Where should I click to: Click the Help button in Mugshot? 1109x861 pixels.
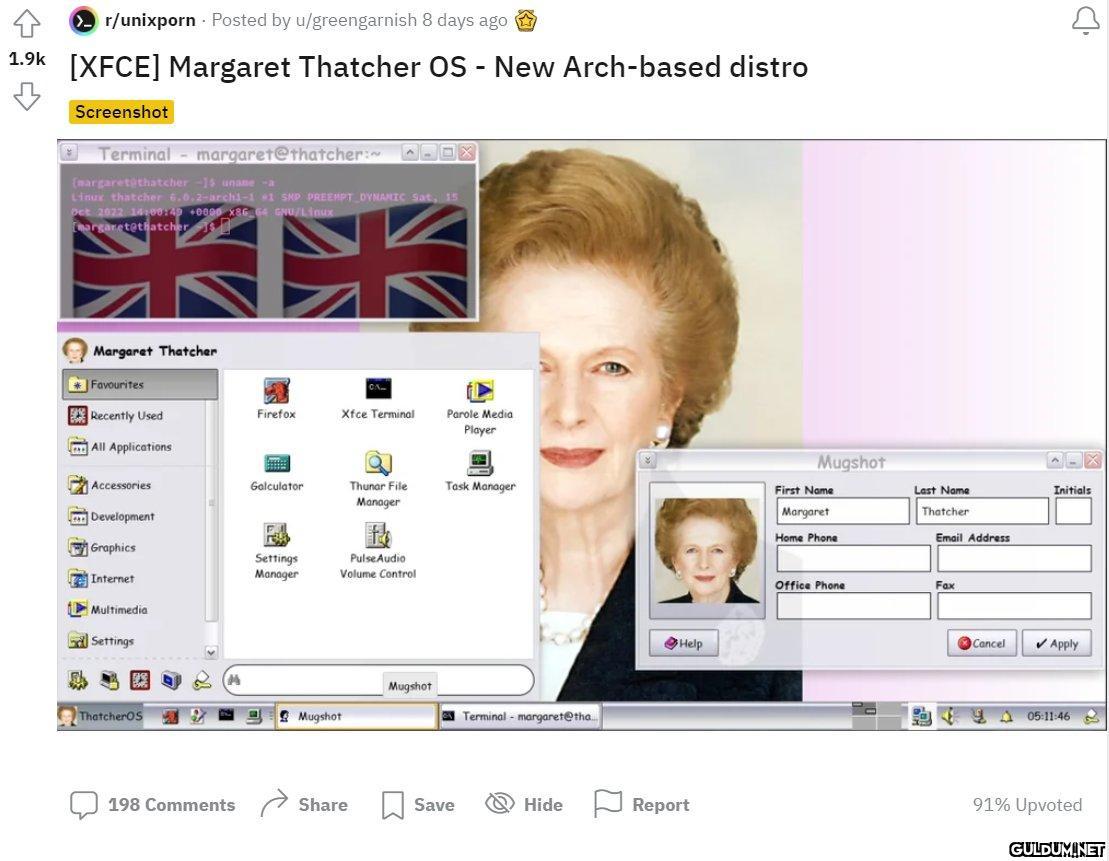[x=684, y=643]
